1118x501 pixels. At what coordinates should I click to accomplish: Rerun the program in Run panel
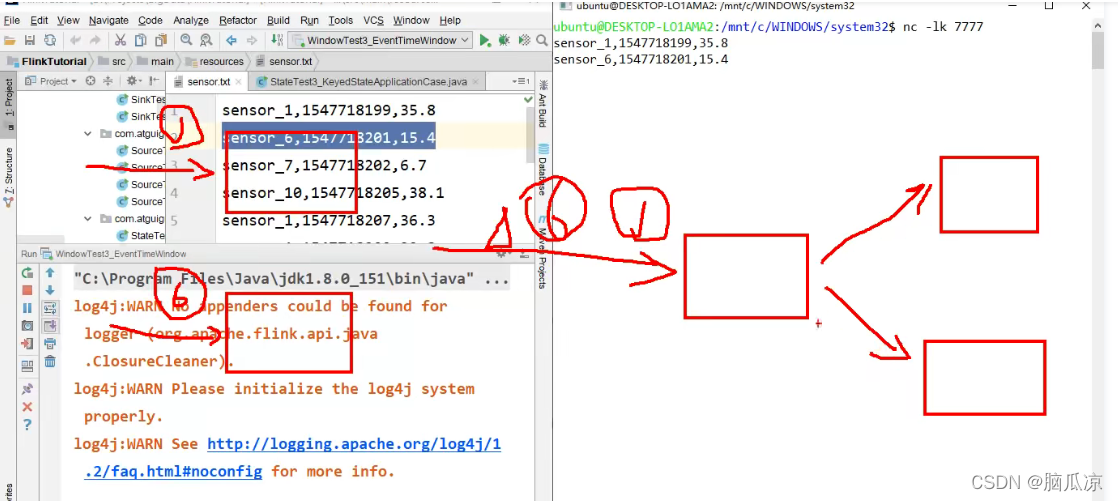point(27,272)
